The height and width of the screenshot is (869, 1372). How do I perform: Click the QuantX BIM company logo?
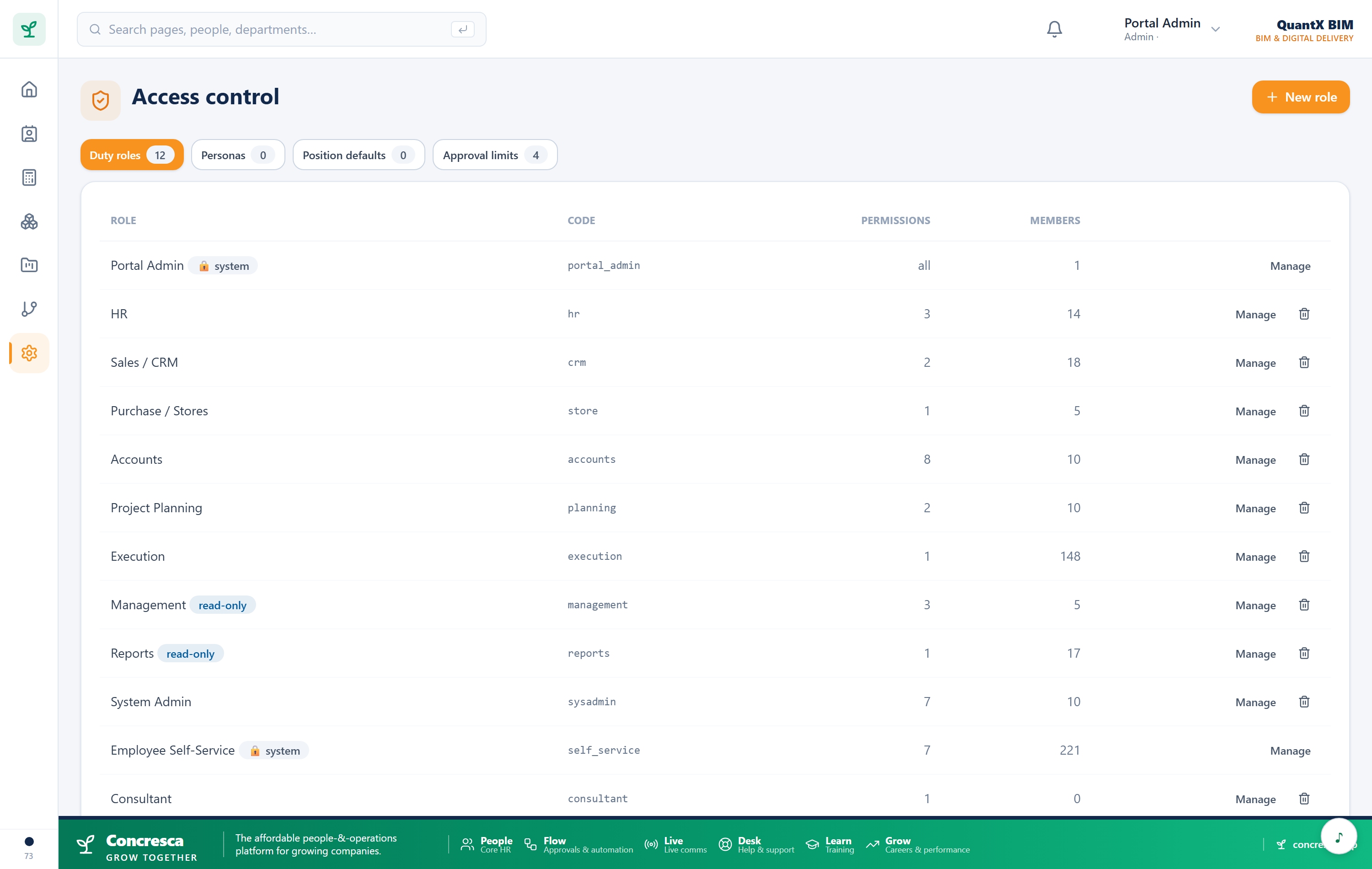click(x=1304, y=30)
